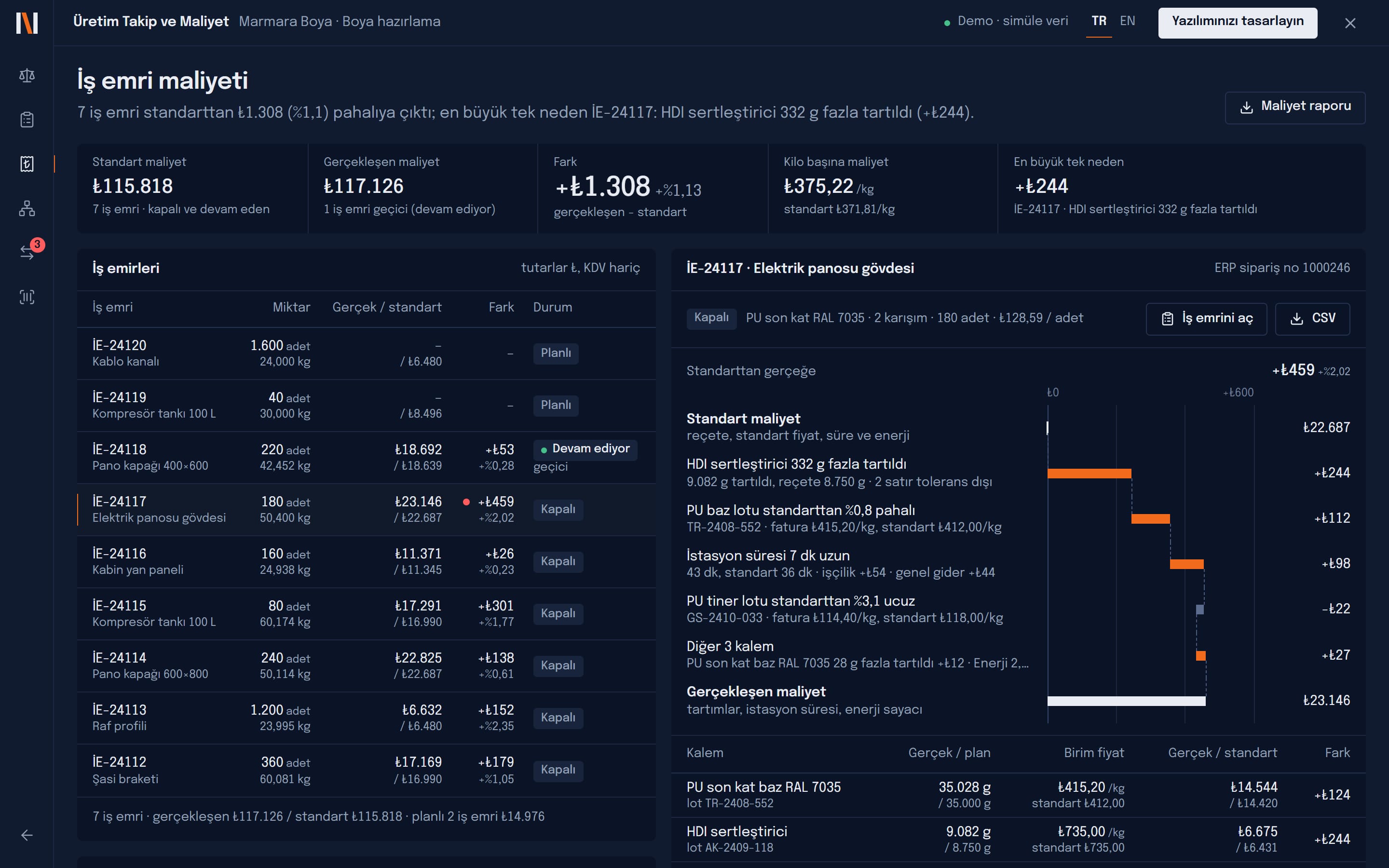Select work order İE-24115 Kompresör tankı row
Viewport: 1389px width, 868px height.
366,614
